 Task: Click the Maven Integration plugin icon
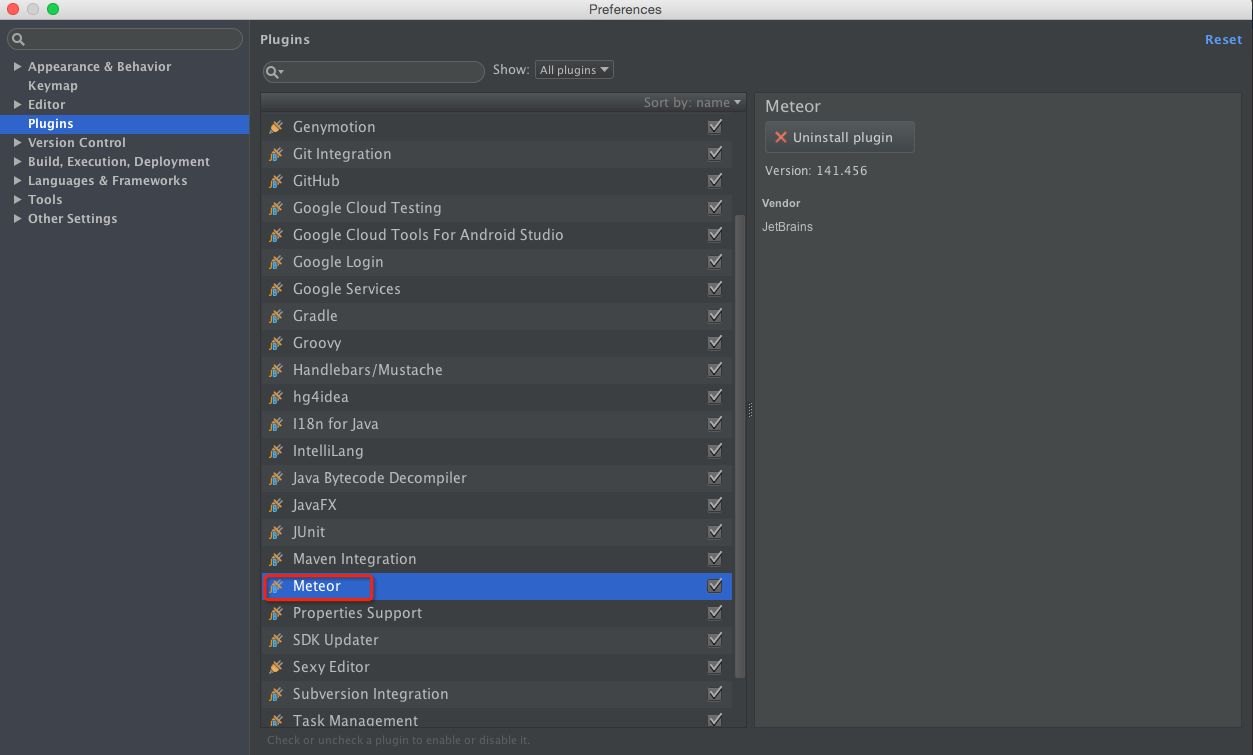pyautogui.click(x=276, y=559)
